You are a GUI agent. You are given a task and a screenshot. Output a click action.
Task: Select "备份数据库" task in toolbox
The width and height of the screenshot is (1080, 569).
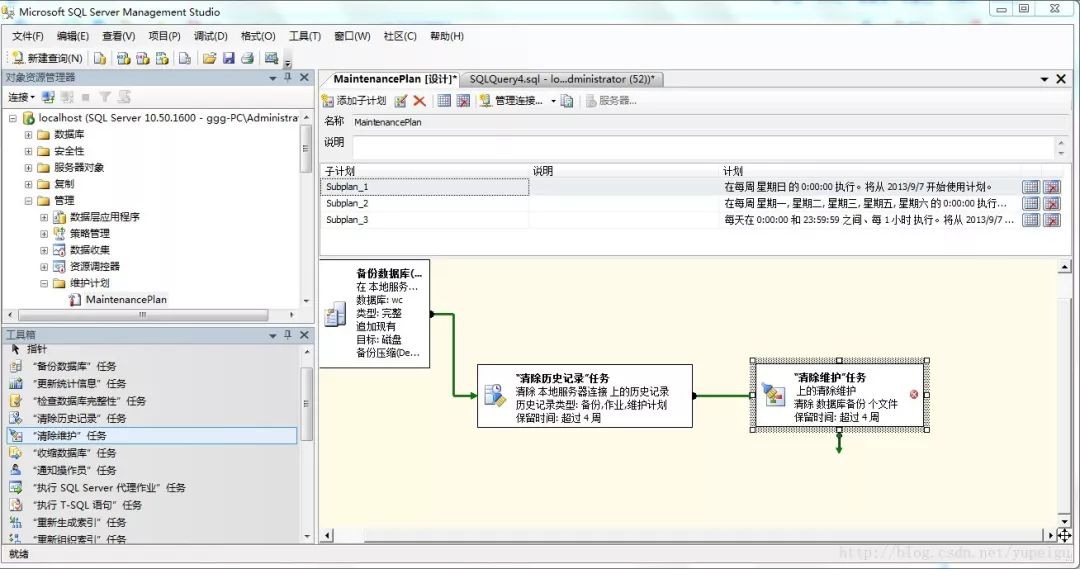(74, 367)
